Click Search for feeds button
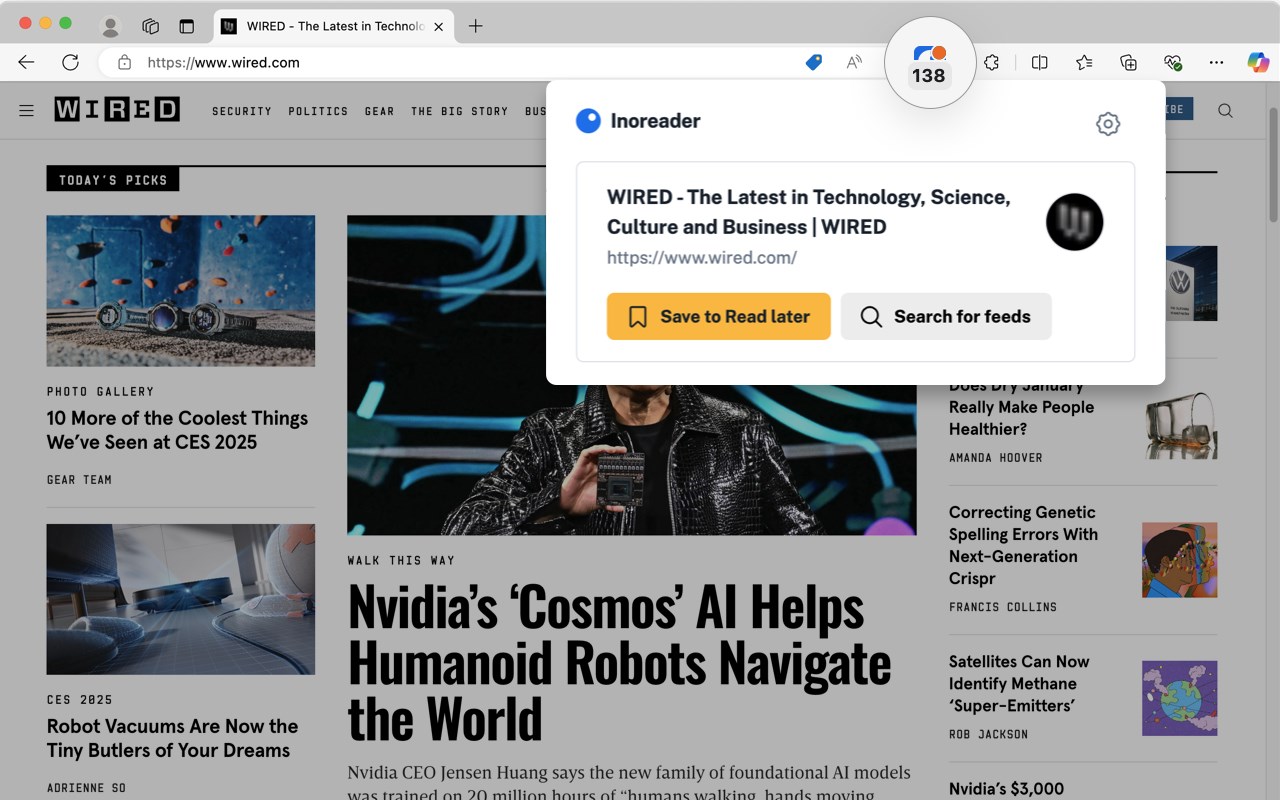This screenshot has height=800, width=1280. click(x=946, y=316)
